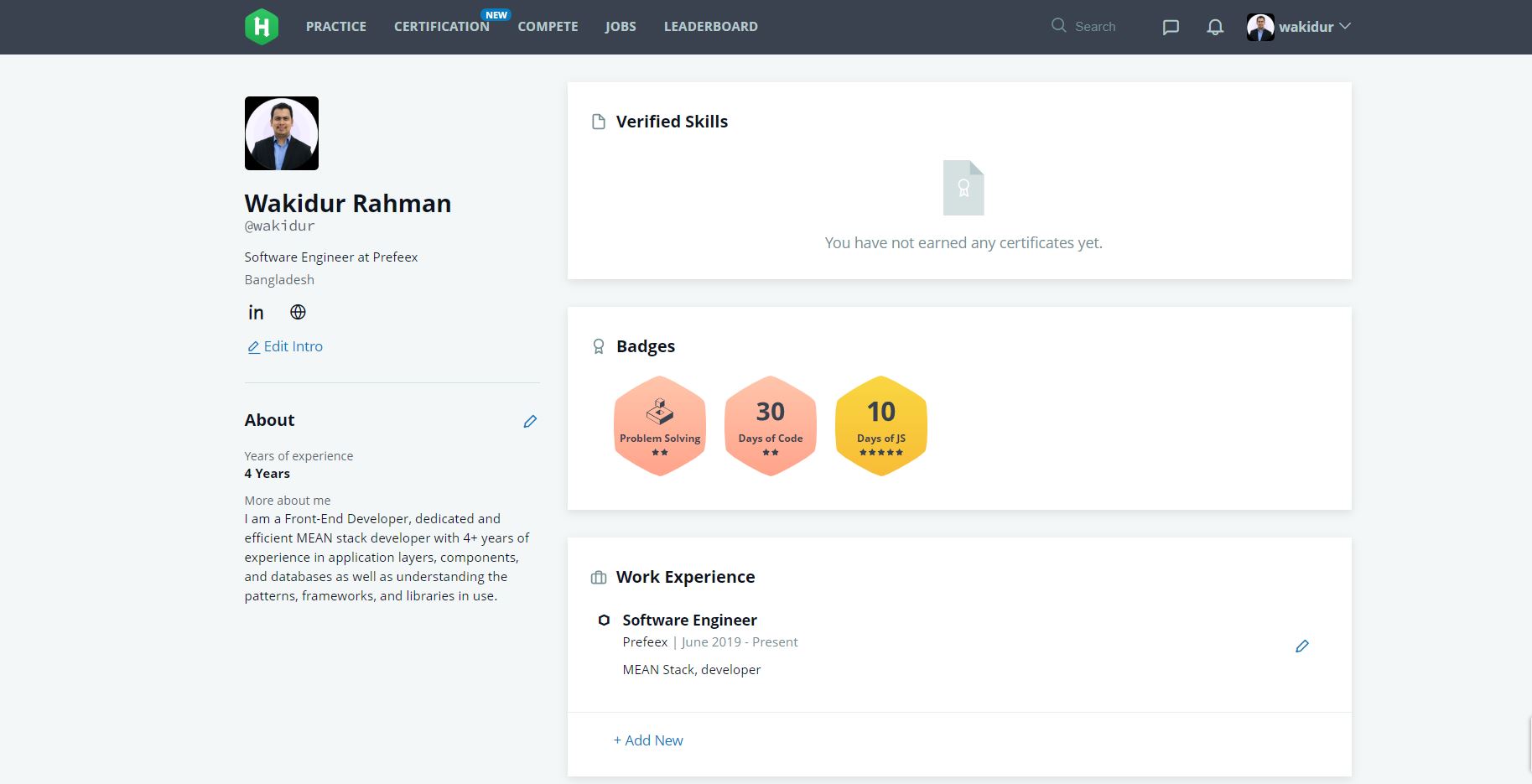Click the Software Engineer job title
Image resolution: width=1532 pixels, height=784 pixels.
click(x=690, y=620)
